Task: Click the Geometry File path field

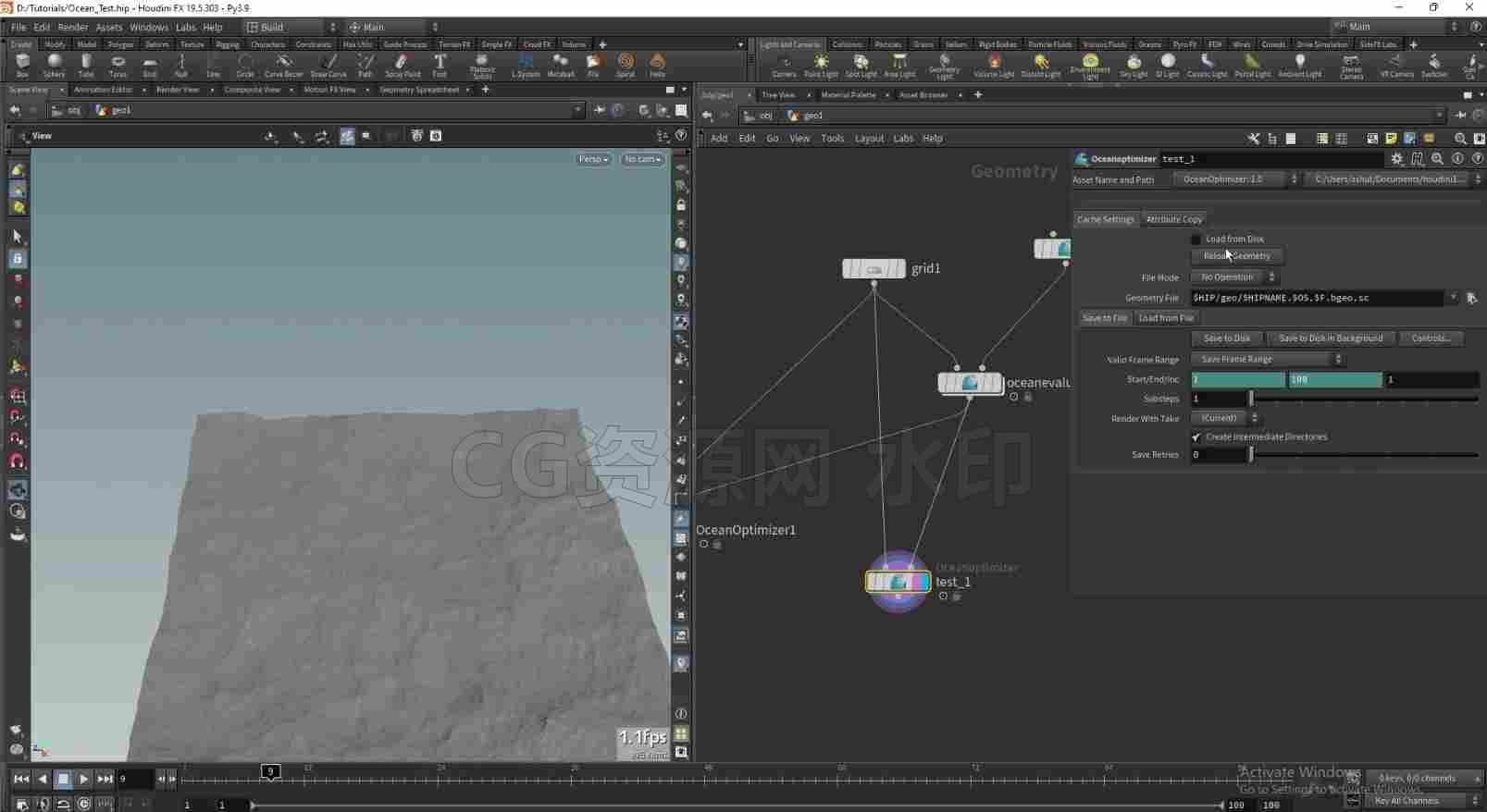Action: coord(1318,298)
